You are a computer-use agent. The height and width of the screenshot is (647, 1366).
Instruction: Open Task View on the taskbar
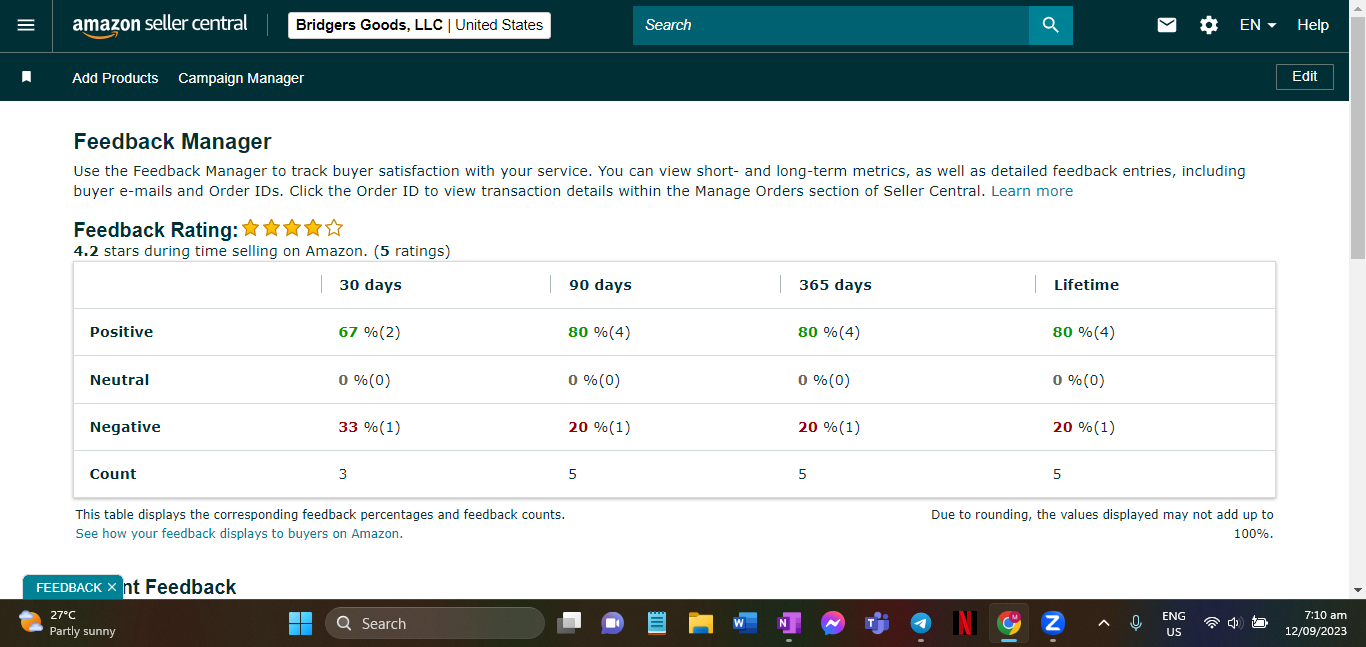click(x=569, y=623)
